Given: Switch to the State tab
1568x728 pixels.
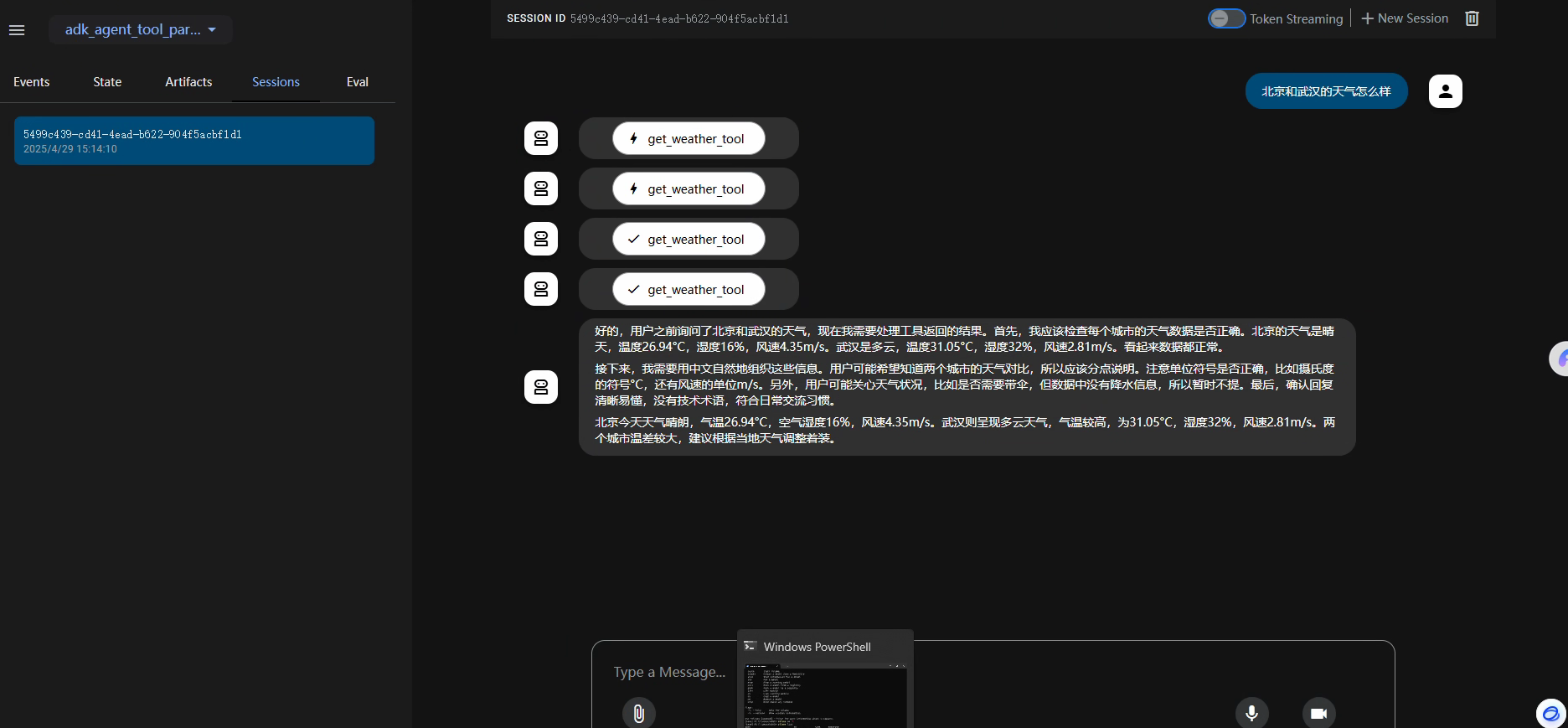Looking at the screenshot, I should coord(107,82).
